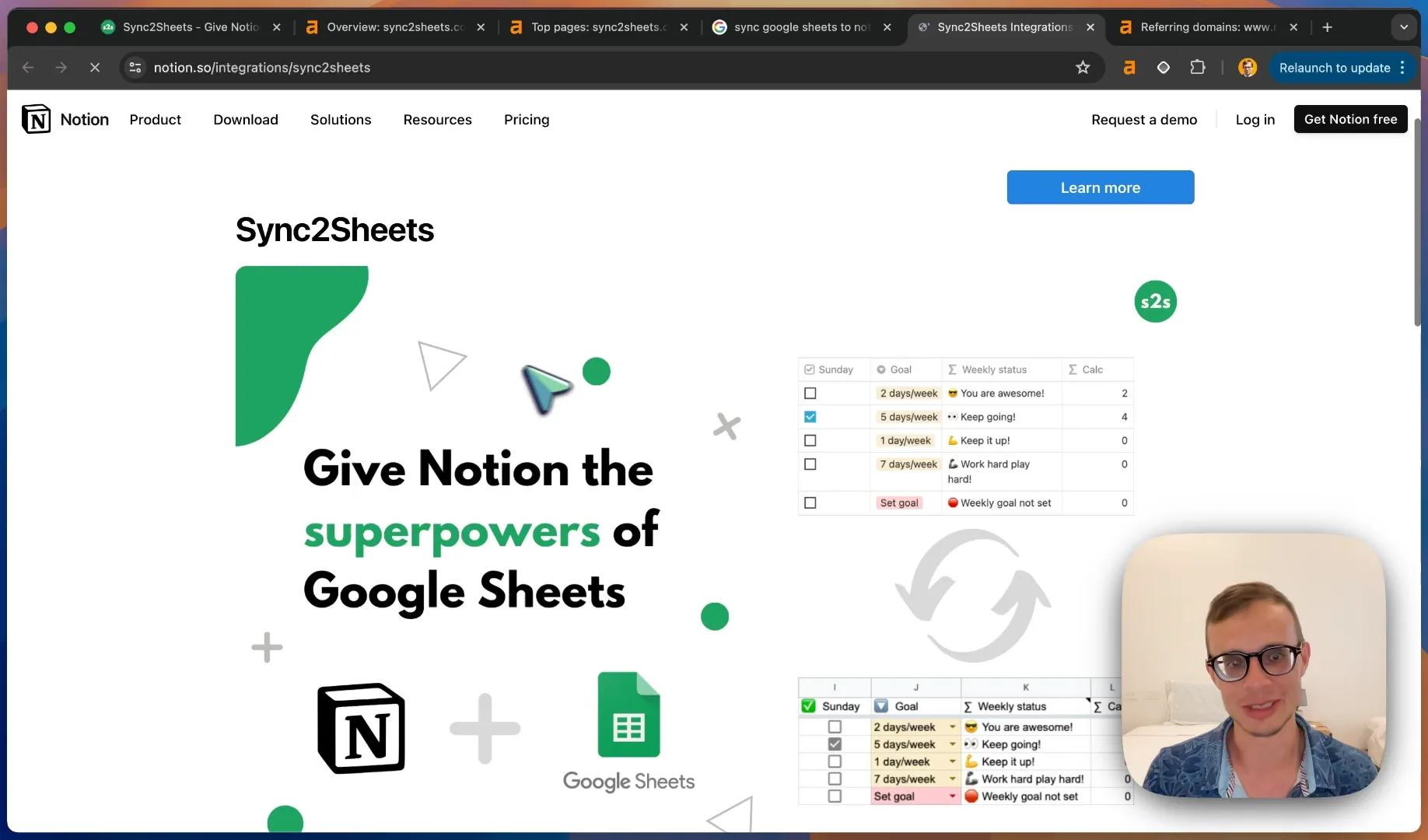Click the presenter webcam video overlay
Screen dimensions: 1428x840
[x=1254, y=666]
